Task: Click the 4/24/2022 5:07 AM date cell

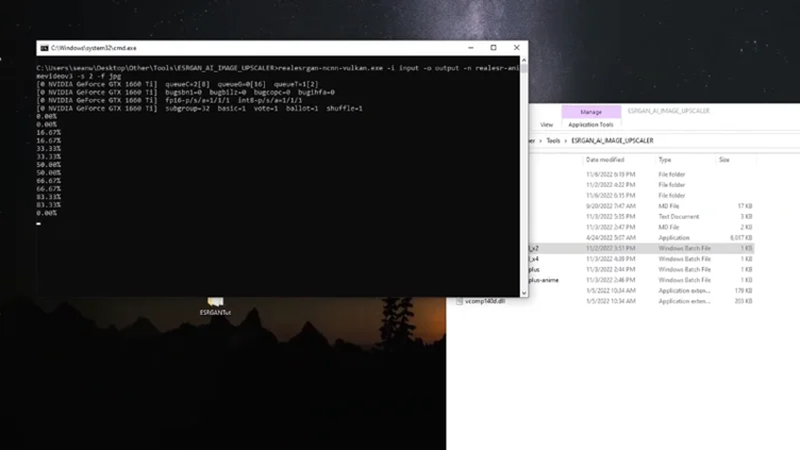Action: click(x=611, y=238)
